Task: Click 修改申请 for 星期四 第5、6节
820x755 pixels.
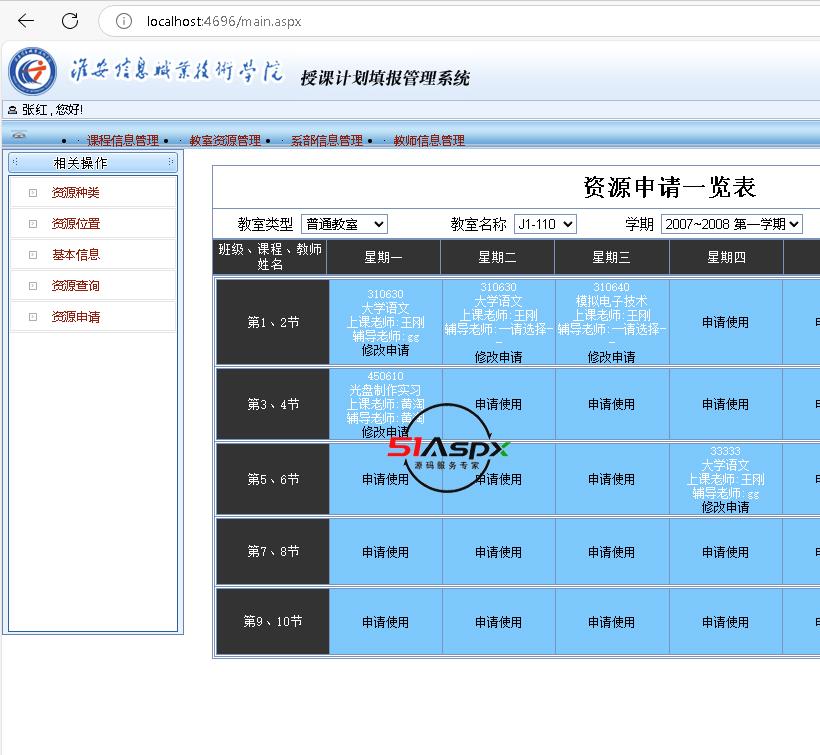Action: 725,507
